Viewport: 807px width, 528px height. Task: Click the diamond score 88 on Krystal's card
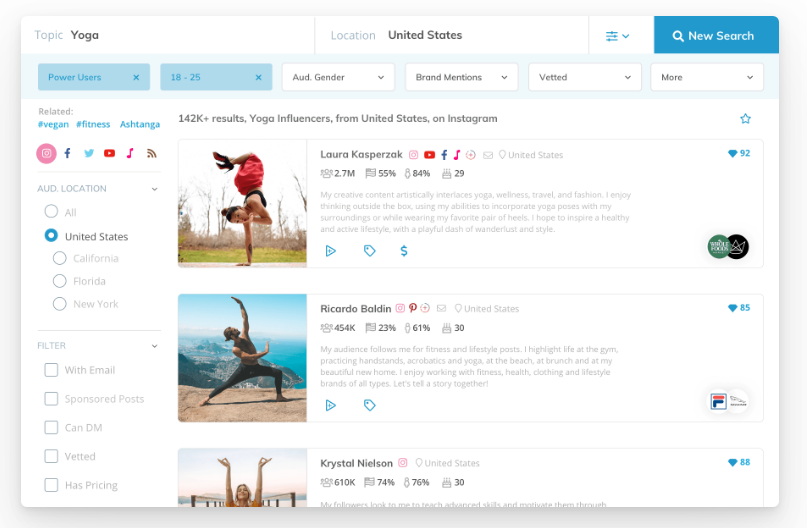click(739, 462)
